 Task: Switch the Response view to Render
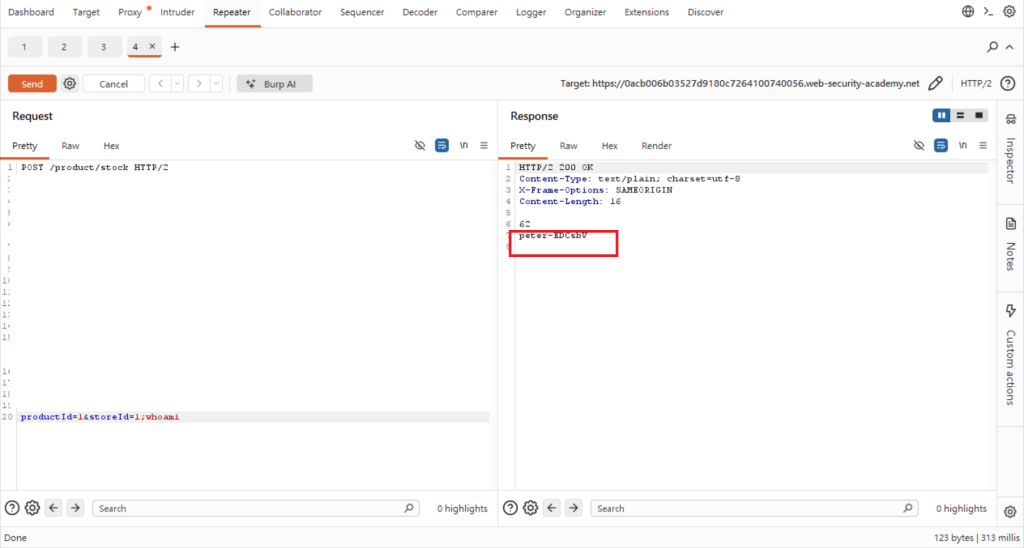point(656,146)
